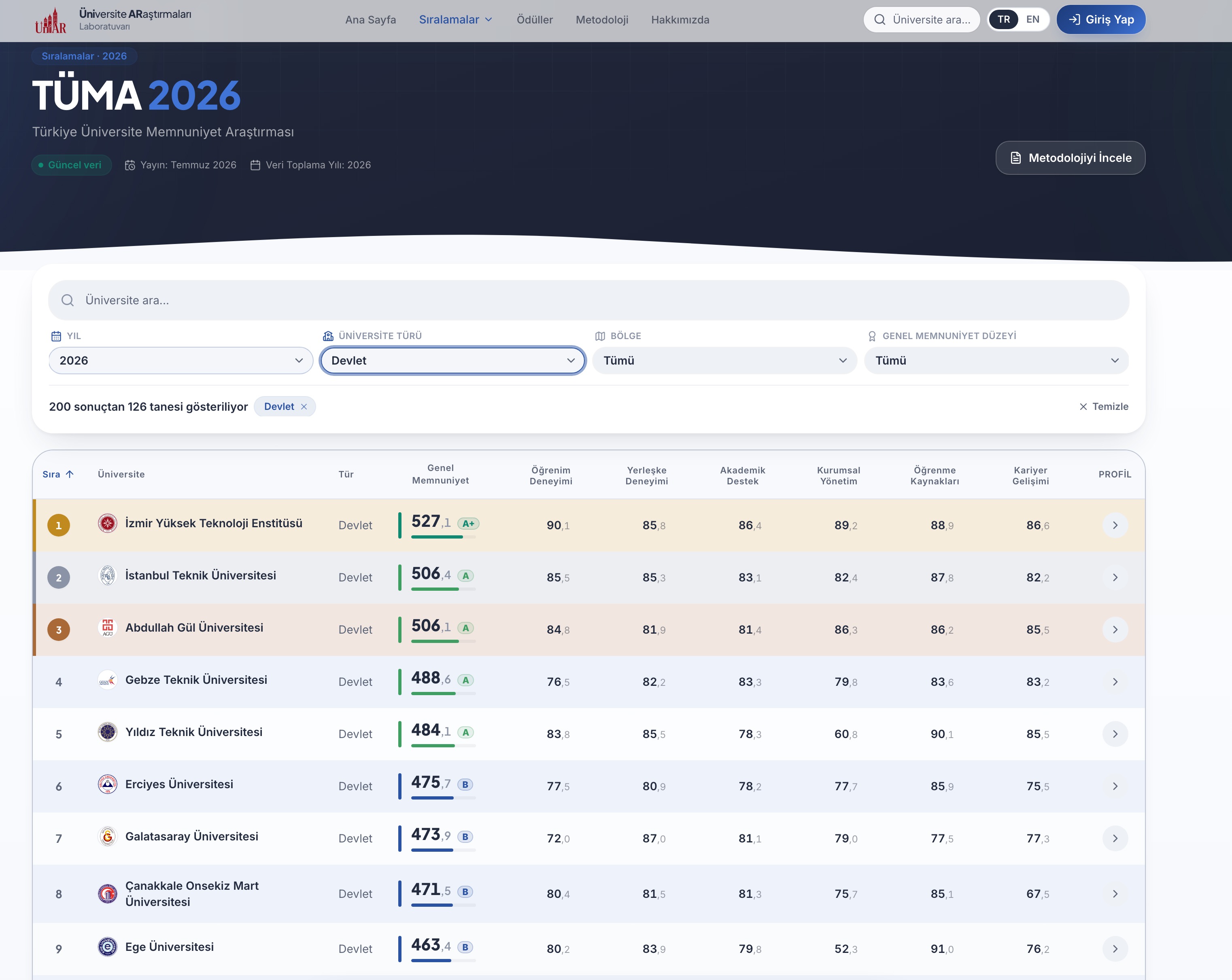Open profile arrow for Erciyes Üniversitesi
The height and width of the screenshot is (980, 1232).
(1115, 786)
